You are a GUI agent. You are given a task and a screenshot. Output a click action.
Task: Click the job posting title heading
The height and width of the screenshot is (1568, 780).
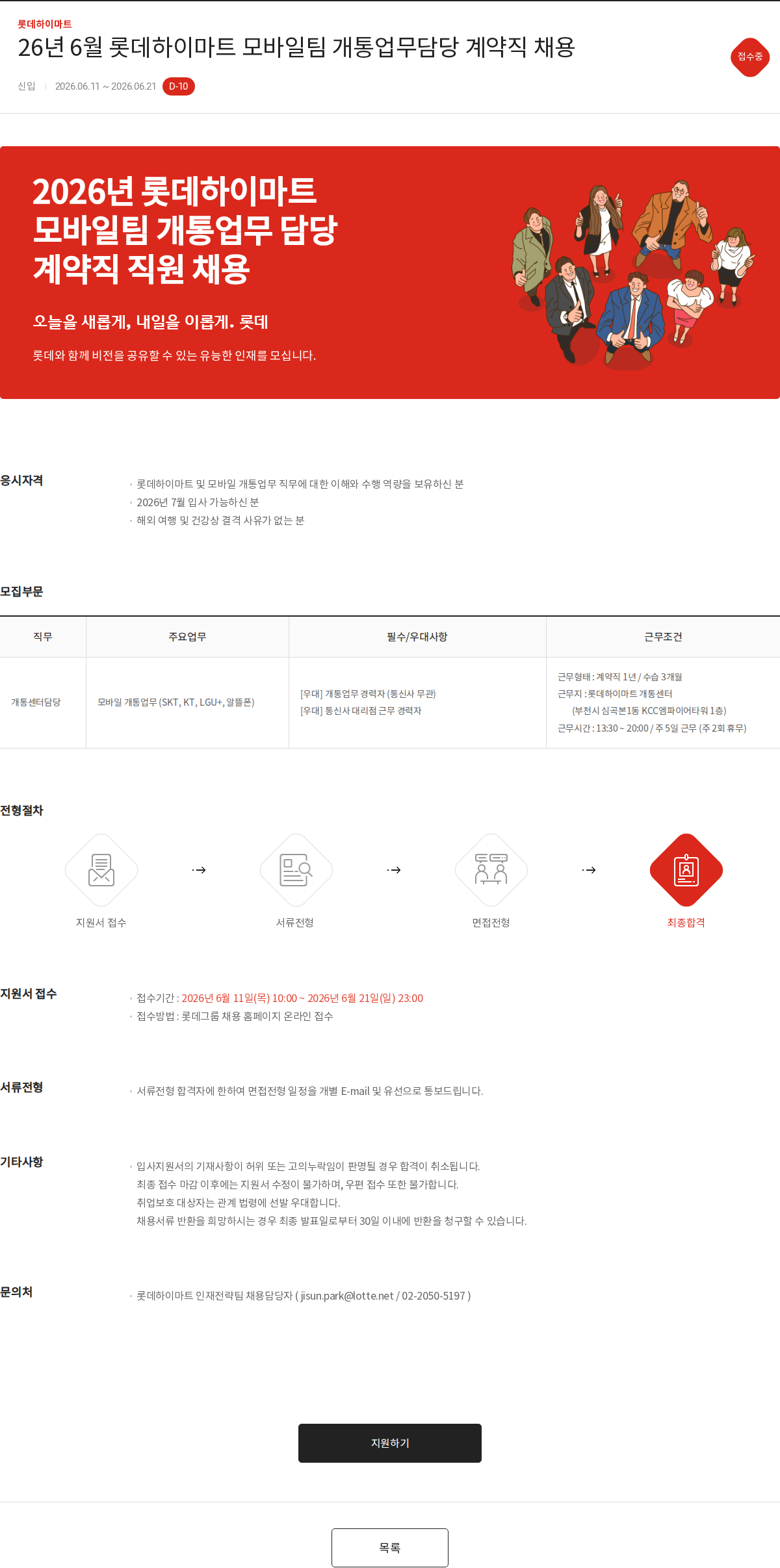pos(296,47)
